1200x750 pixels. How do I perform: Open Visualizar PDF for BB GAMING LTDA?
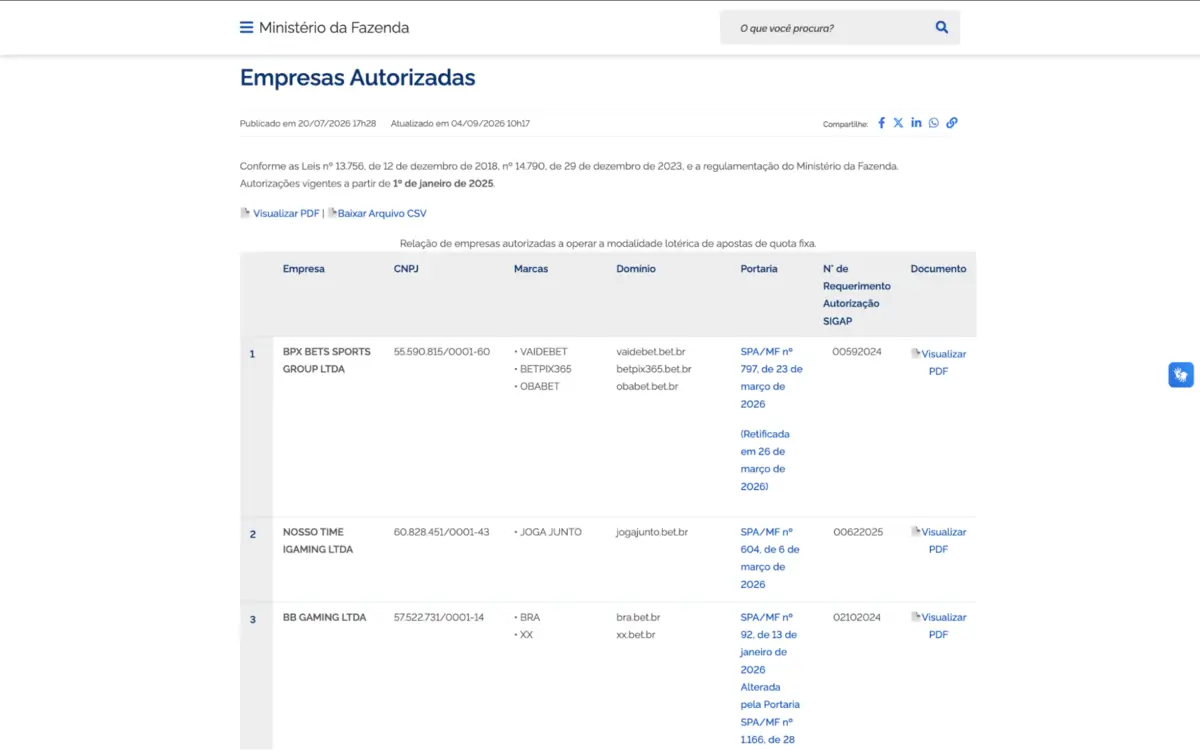938,626
